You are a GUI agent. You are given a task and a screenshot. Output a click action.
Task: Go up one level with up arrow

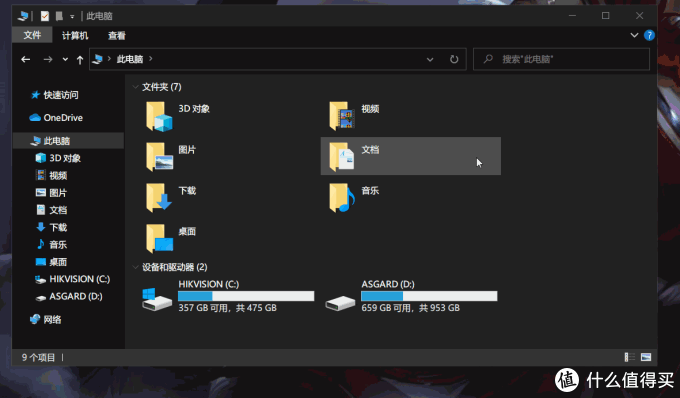[x=80, y=59]
